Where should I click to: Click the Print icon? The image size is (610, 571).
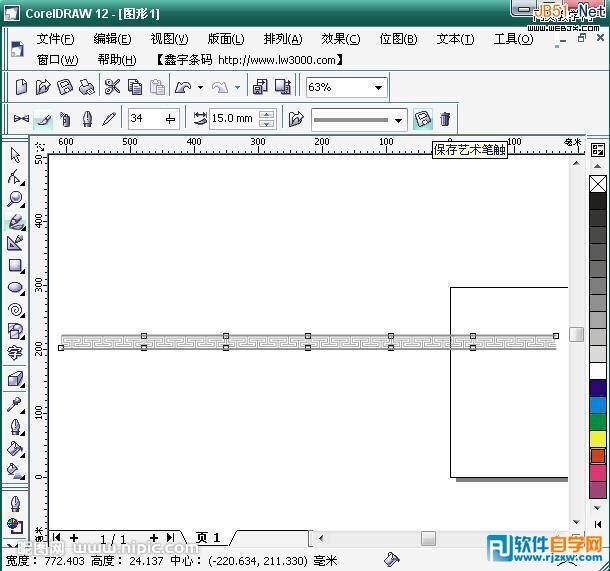[x=86, y=87]
